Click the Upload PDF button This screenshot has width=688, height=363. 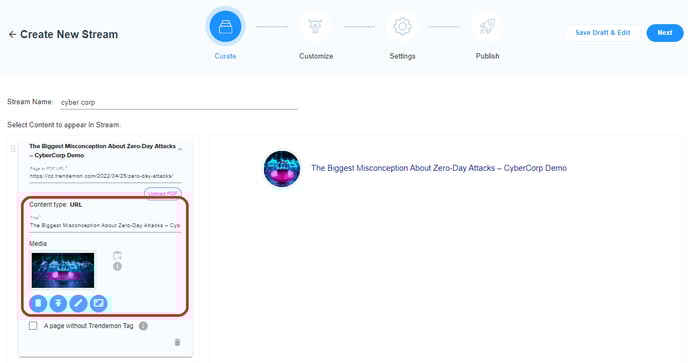(x=163, y=194)
